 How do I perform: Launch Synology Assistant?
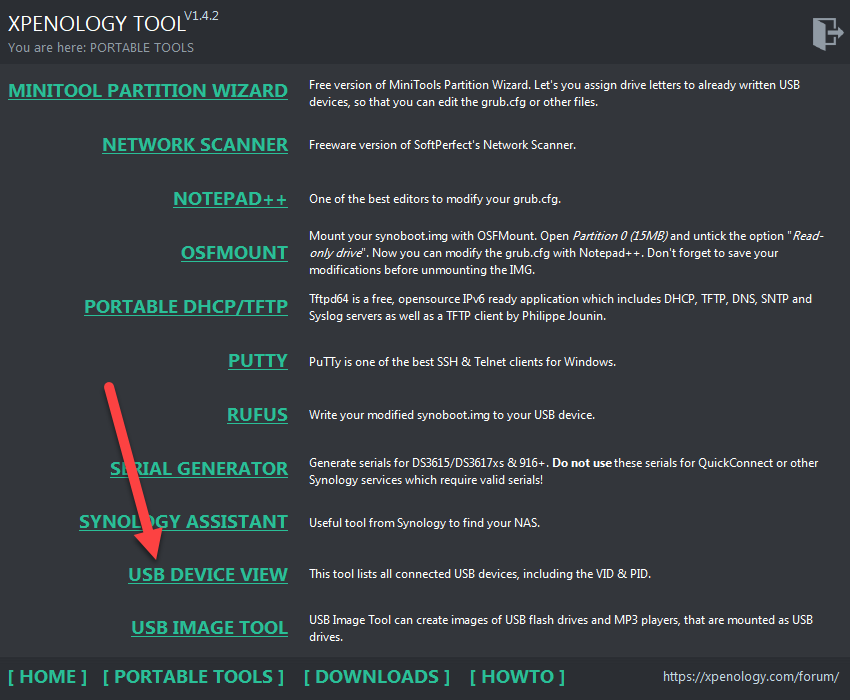tap(183, 522)
